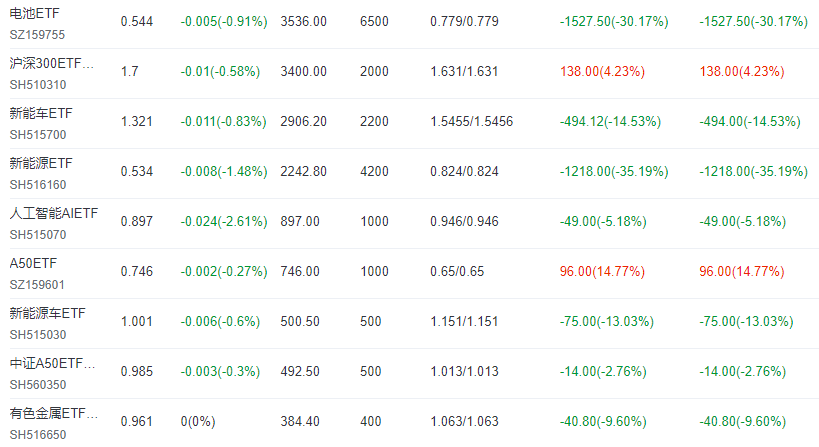Open the A50ETF holding
Image resolution: width=819 pixels, height=447 pixels.
click(33, 263)
